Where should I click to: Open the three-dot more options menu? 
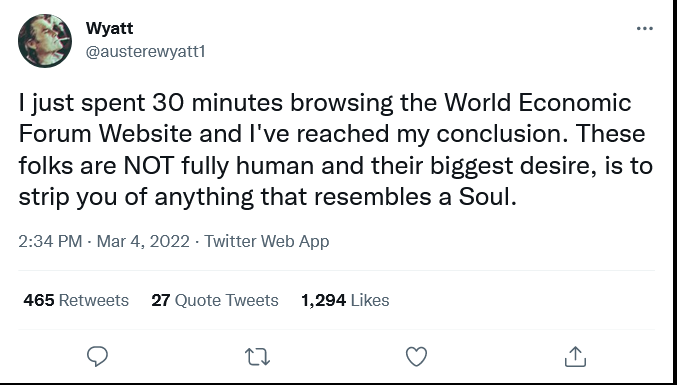coord(645,28)
